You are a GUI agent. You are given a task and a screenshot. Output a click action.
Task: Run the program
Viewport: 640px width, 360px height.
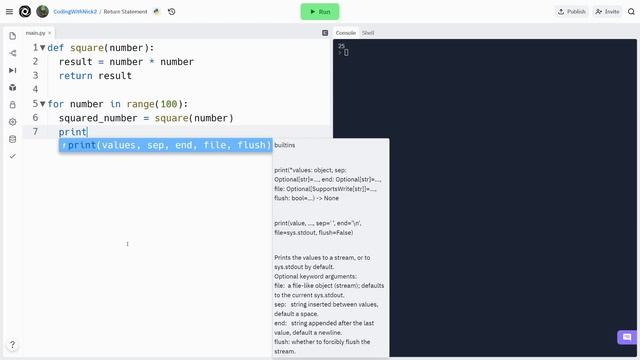[x=320, y=11]
